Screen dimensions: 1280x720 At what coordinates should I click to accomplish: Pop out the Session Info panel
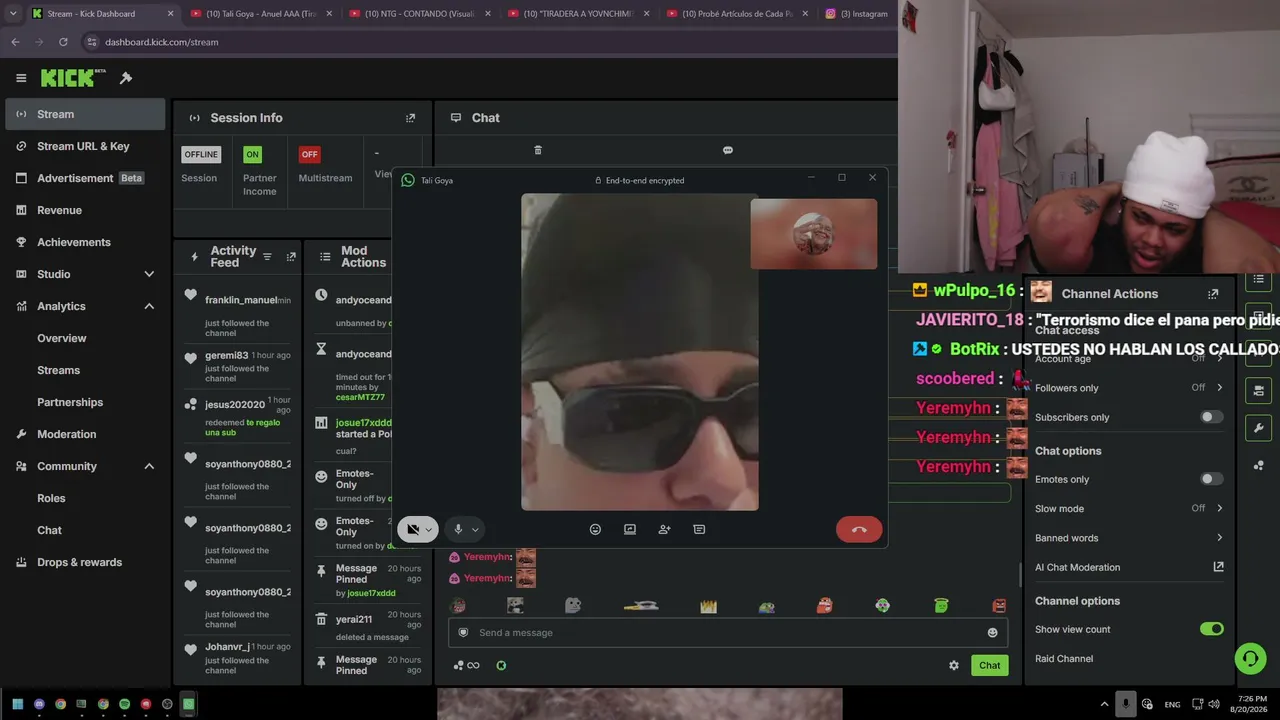click(x=410, y=118)
